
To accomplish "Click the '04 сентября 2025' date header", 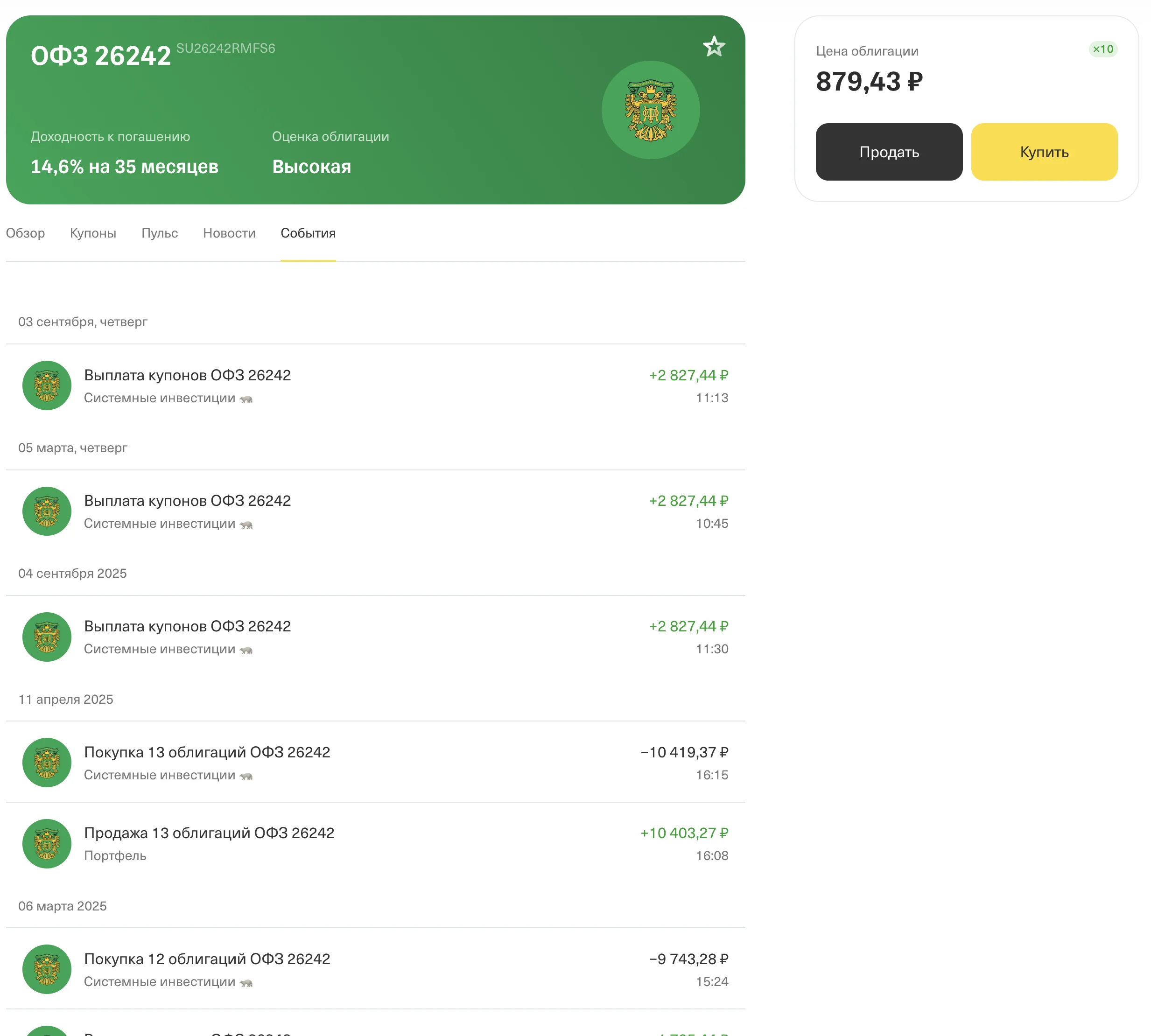I will (x=72, y=573).
